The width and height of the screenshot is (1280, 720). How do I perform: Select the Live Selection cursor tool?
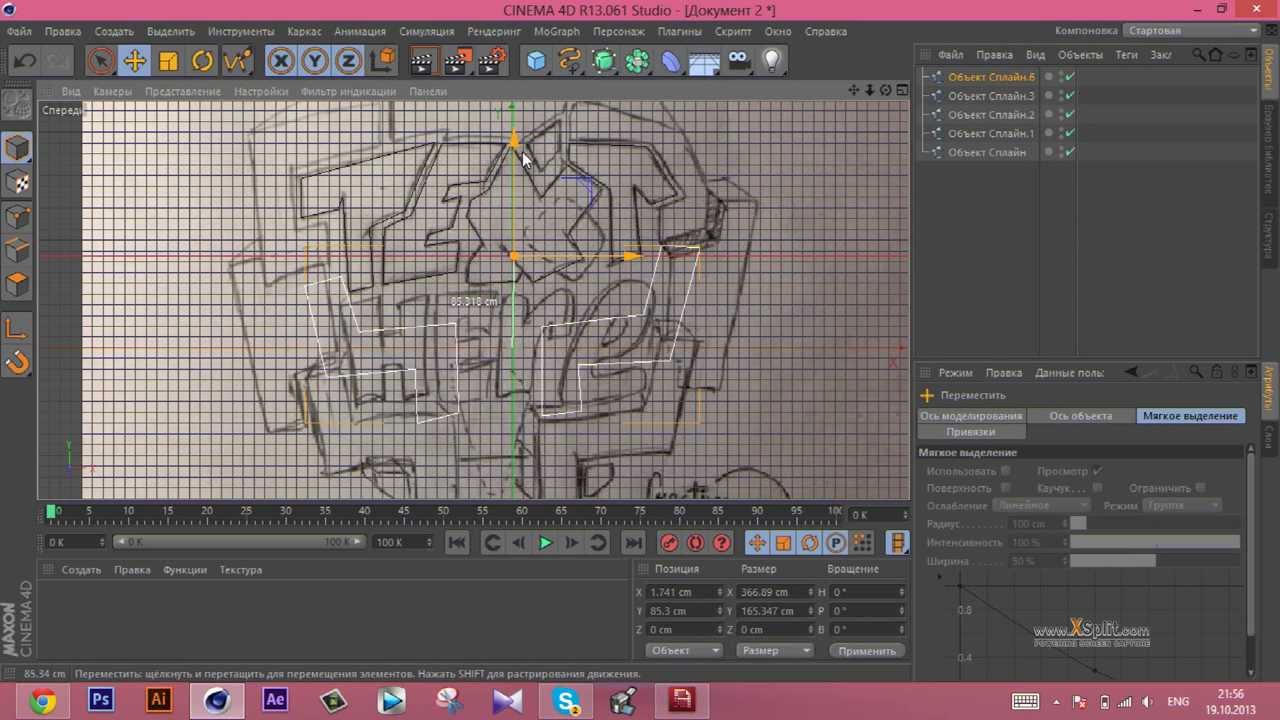point(100,61)
